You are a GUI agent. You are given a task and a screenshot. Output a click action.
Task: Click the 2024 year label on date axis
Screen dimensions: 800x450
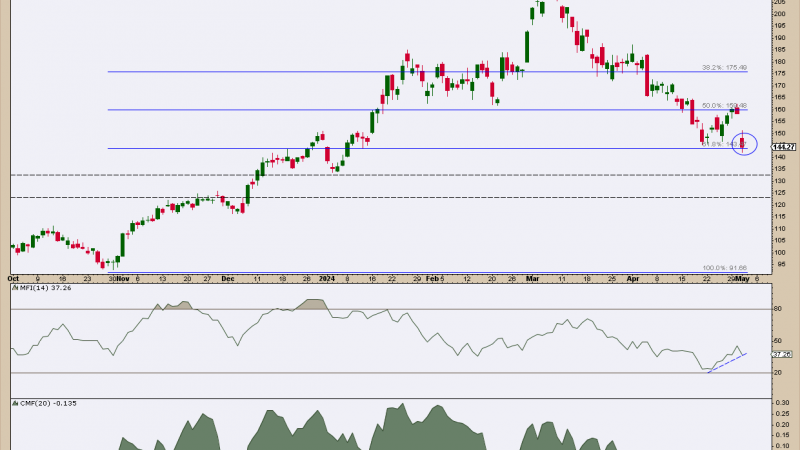point(327,279)
